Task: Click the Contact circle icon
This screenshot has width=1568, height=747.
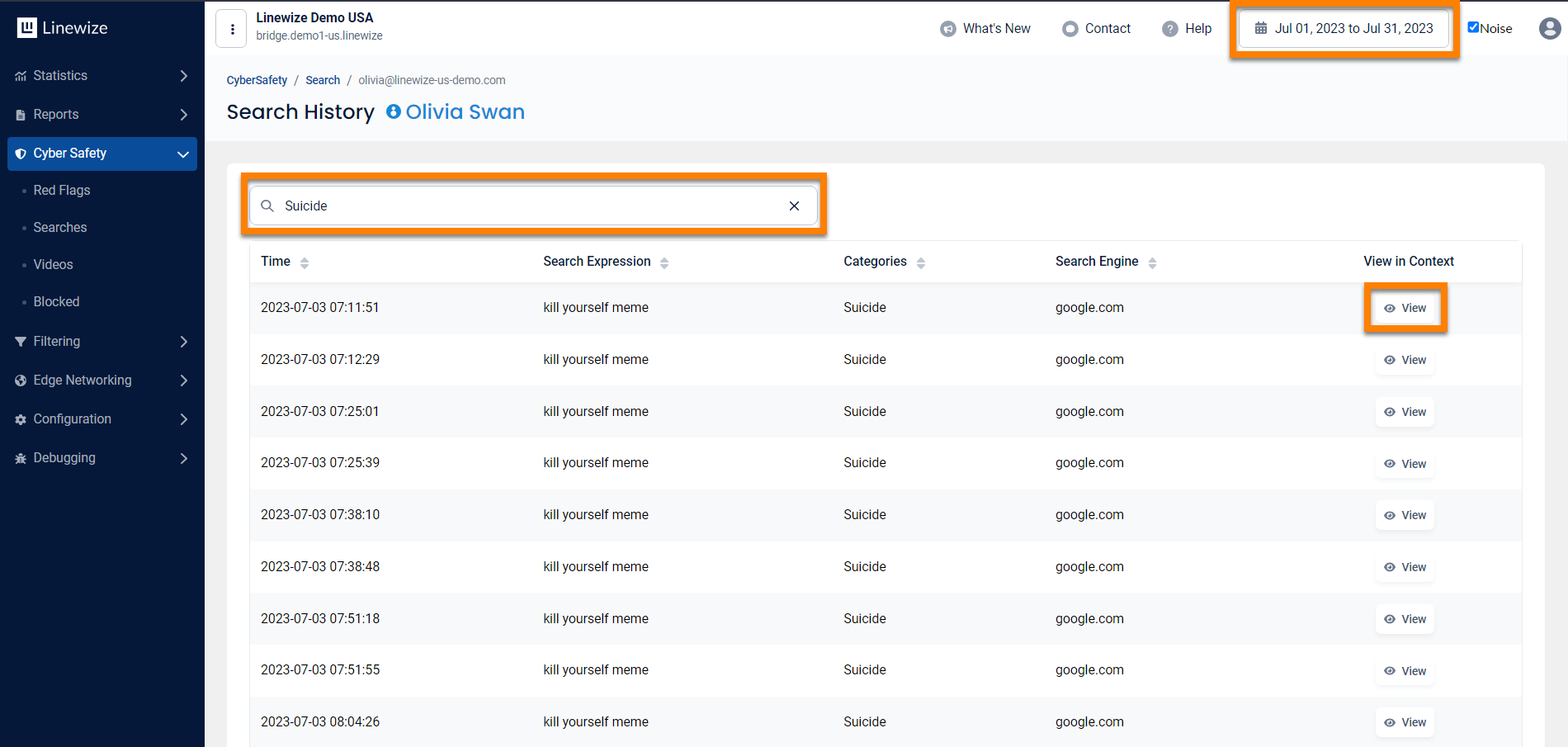Action: (1070, 29)
